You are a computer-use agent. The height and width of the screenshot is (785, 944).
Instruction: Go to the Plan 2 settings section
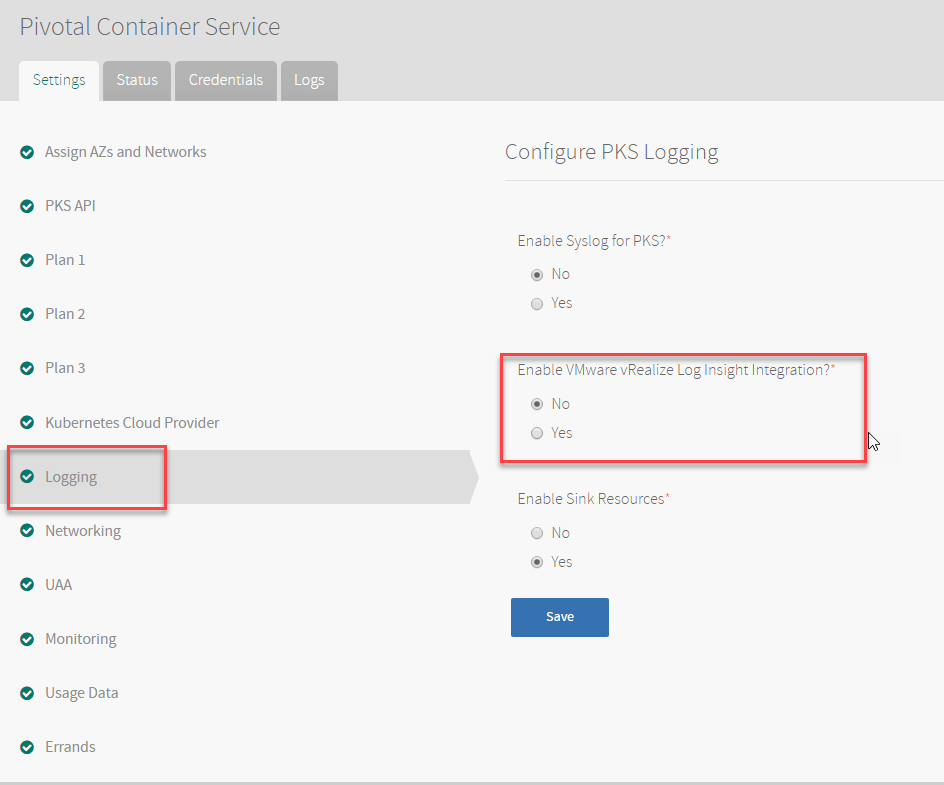65,314
